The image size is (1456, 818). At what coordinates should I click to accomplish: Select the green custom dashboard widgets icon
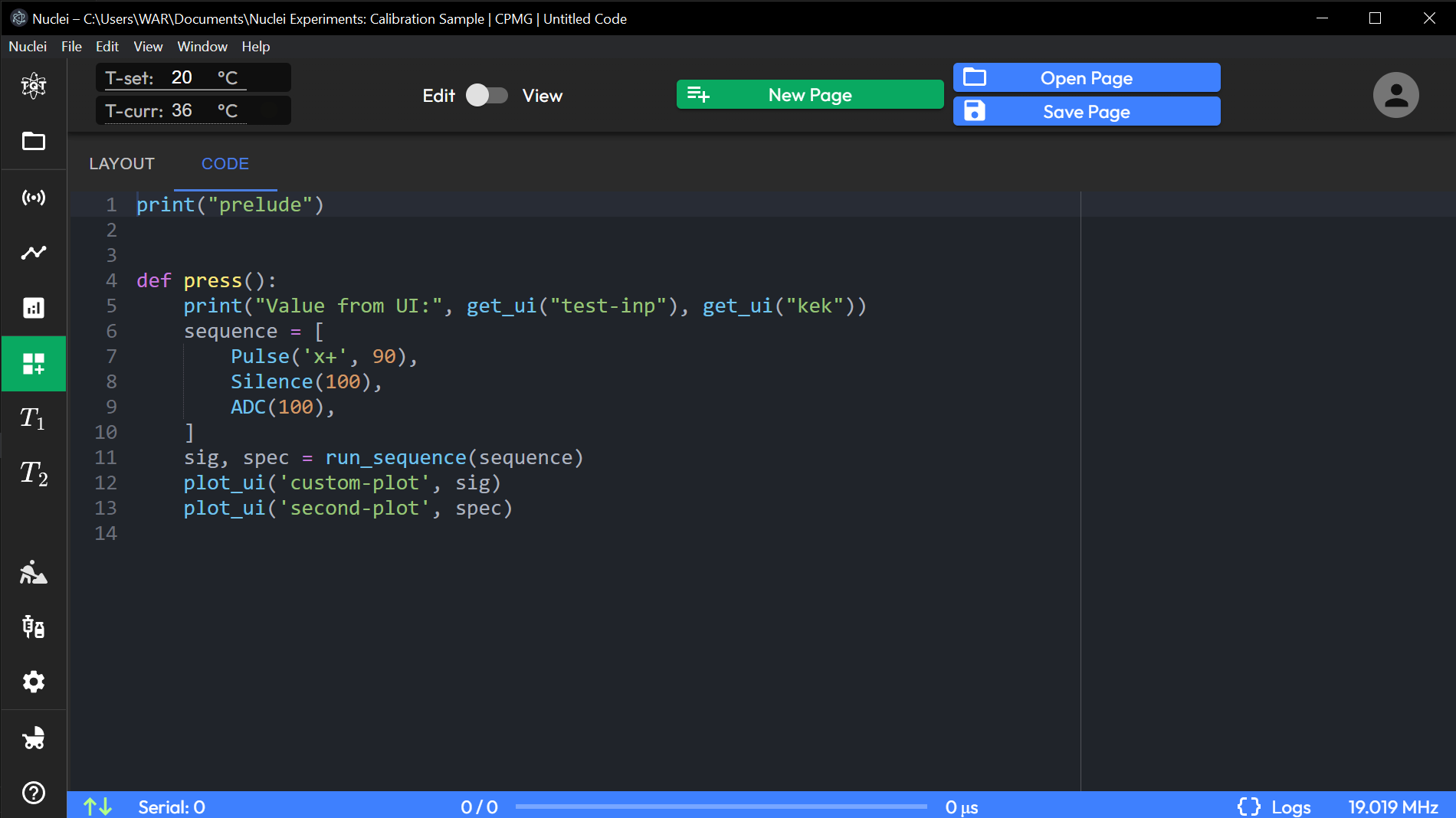point(34,364)
